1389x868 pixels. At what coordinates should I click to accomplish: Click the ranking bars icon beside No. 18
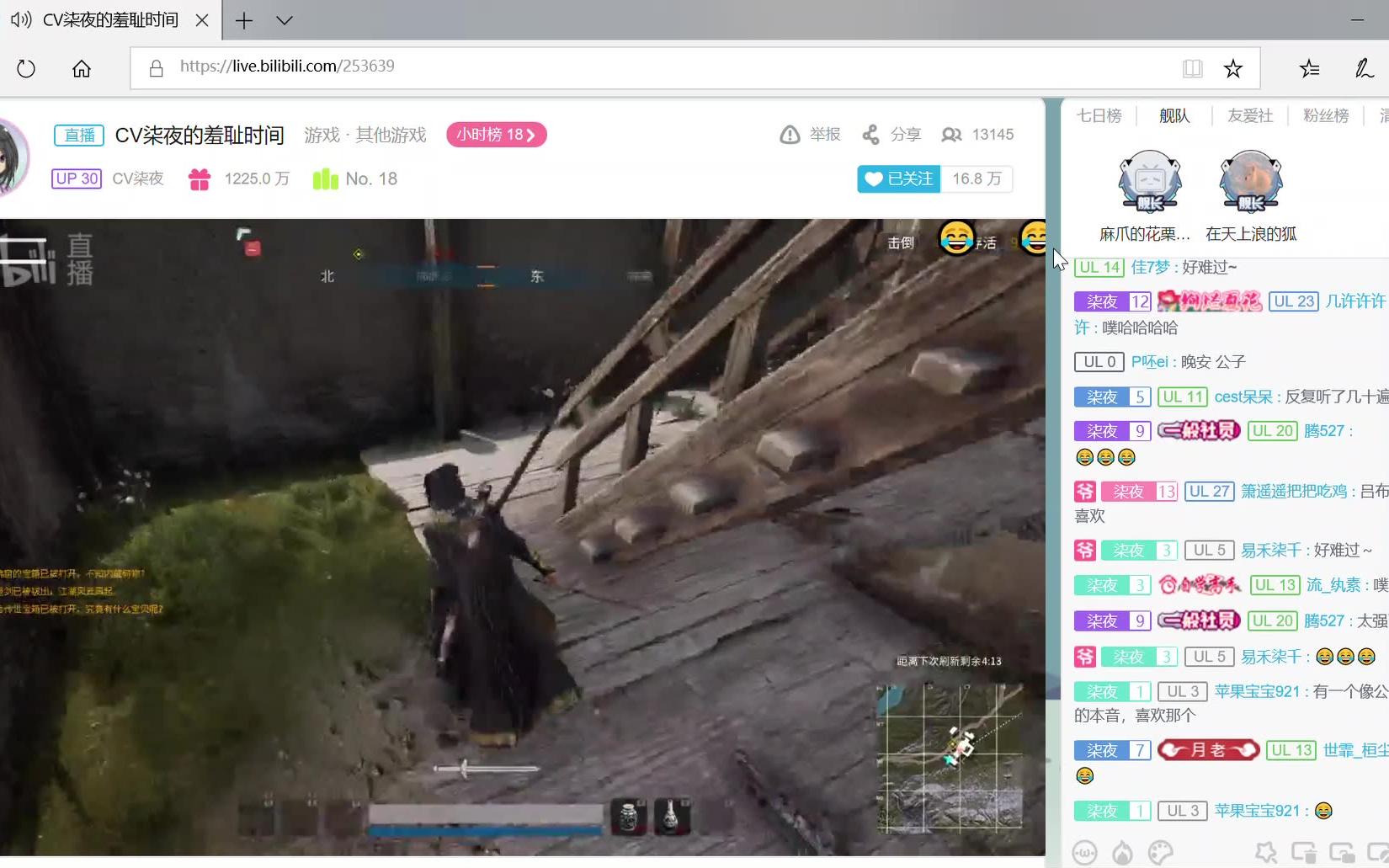point(325,178)
